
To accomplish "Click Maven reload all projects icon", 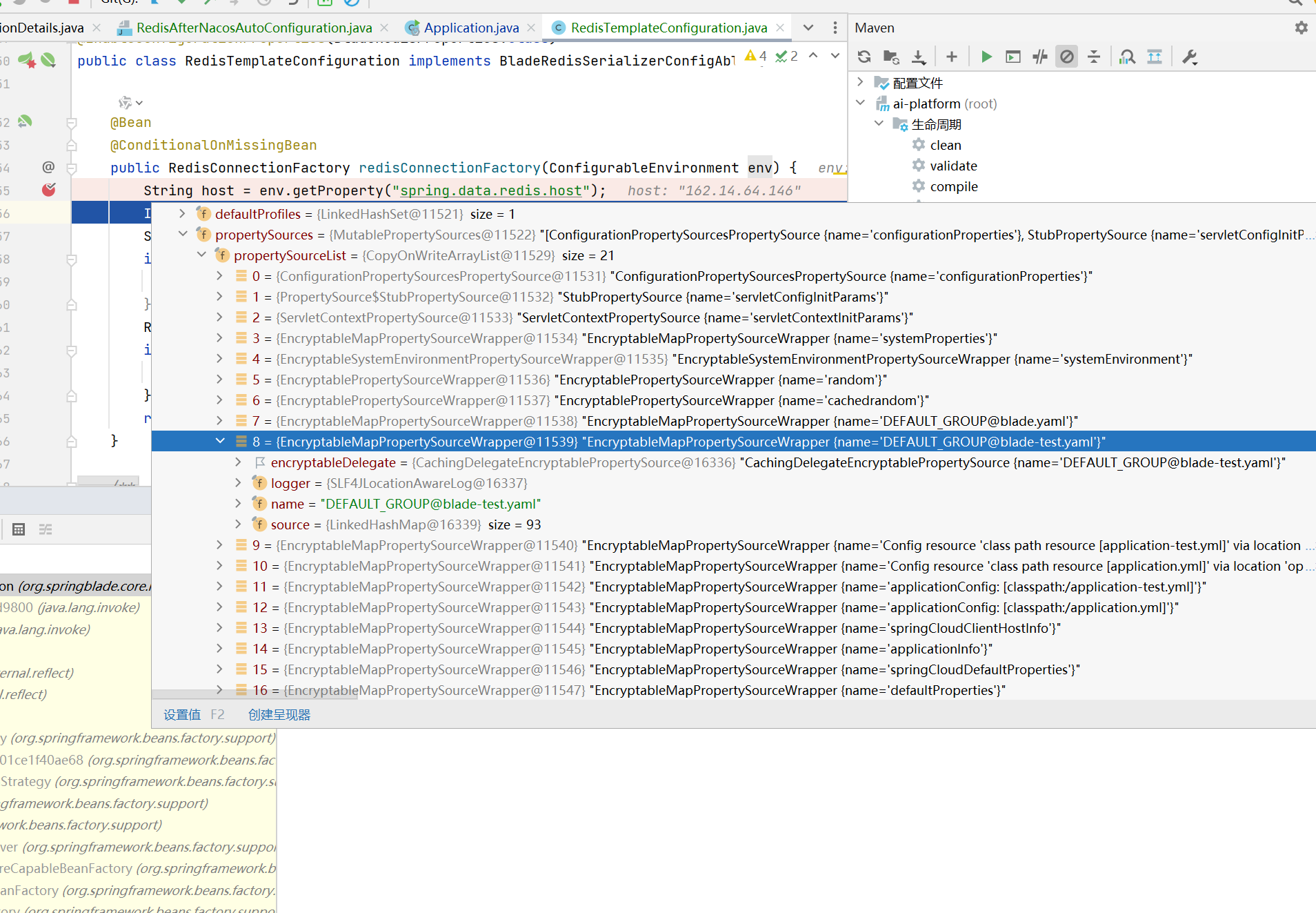I will tap(864, 57).
